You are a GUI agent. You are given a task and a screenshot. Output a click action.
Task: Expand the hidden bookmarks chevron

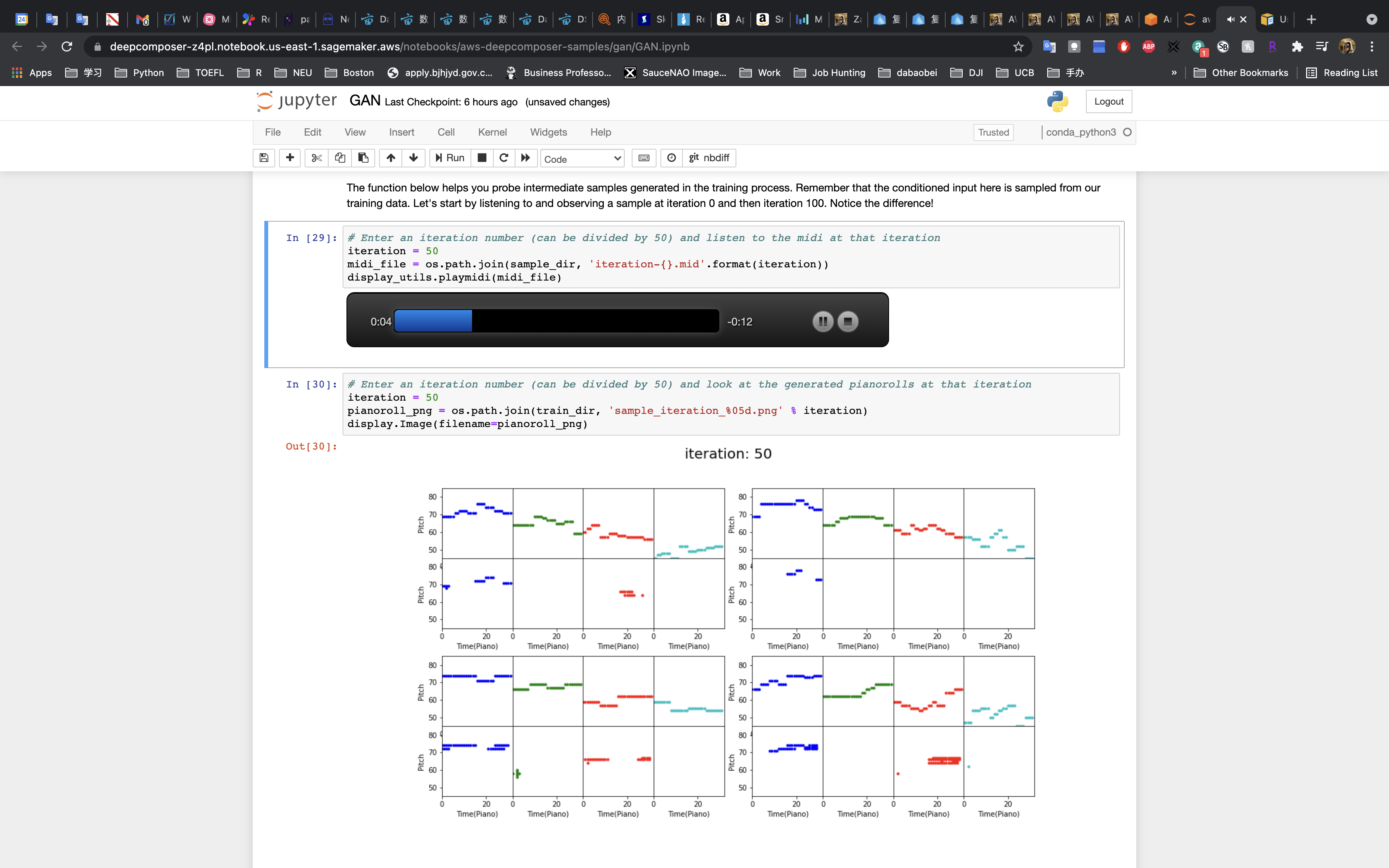pyautogui.click(x=1174, y=73)
